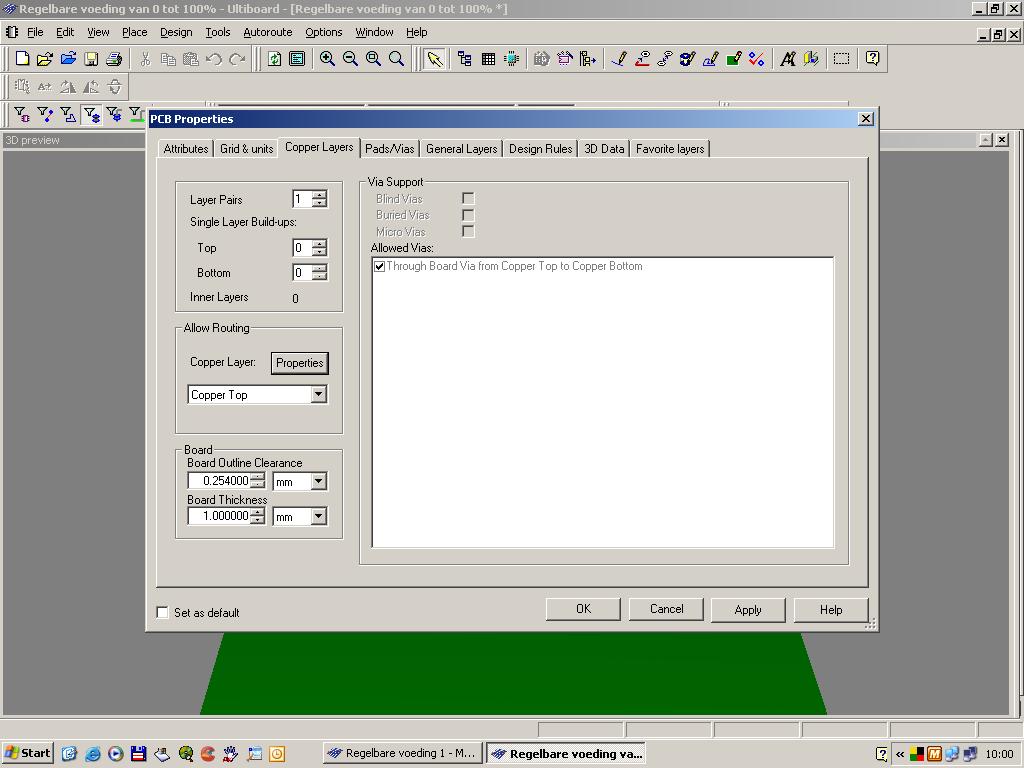Open Board Thickness units dropdown
Screen dimensions: 1024x768
coord(318,517)
